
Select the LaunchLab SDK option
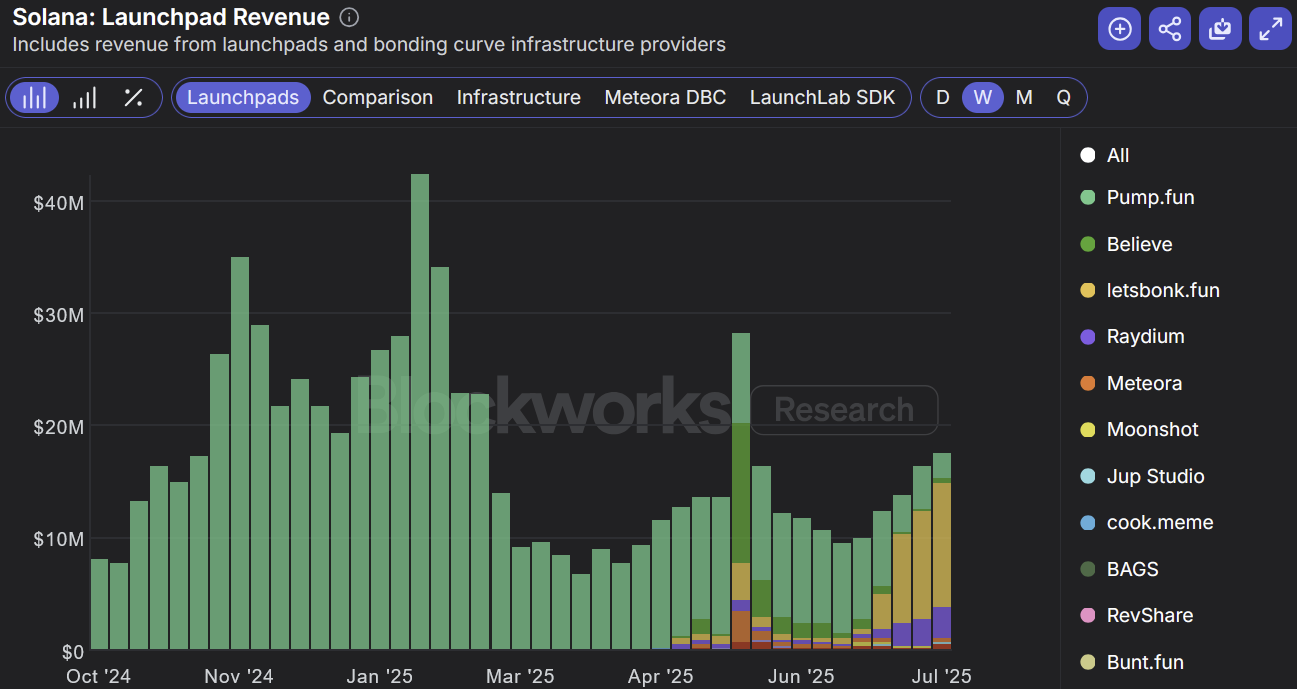(x=822, y=97)
